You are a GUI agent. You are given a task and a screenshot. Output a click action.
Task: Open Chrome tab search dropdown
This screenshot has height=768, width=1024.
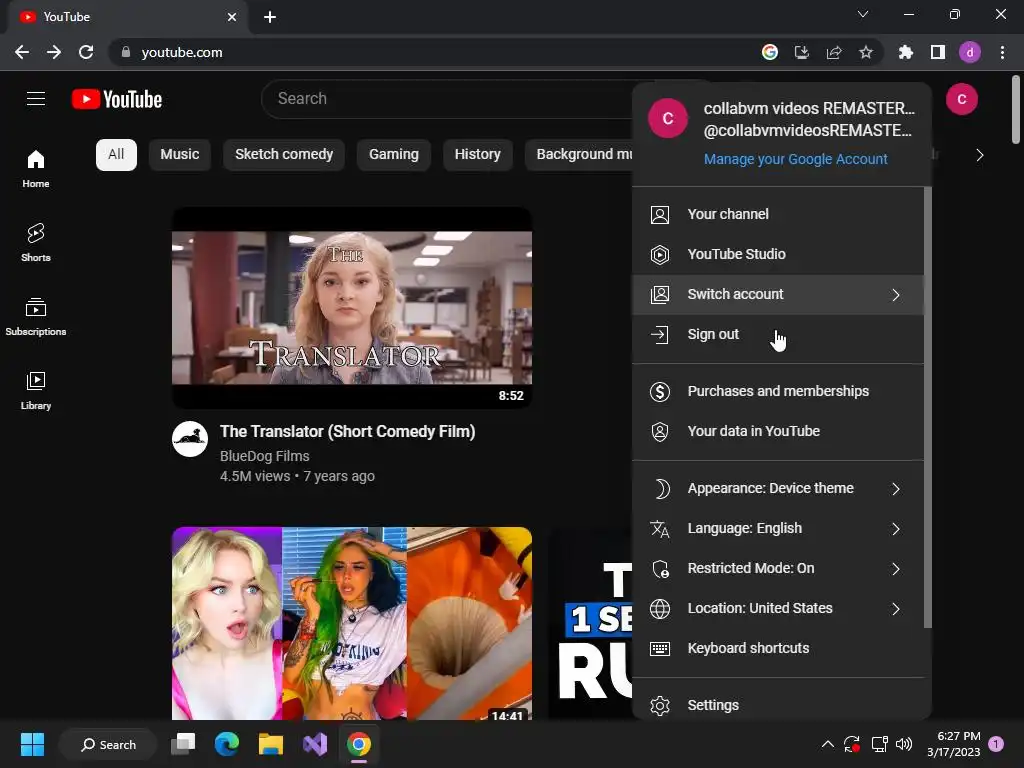pos(863,14)
